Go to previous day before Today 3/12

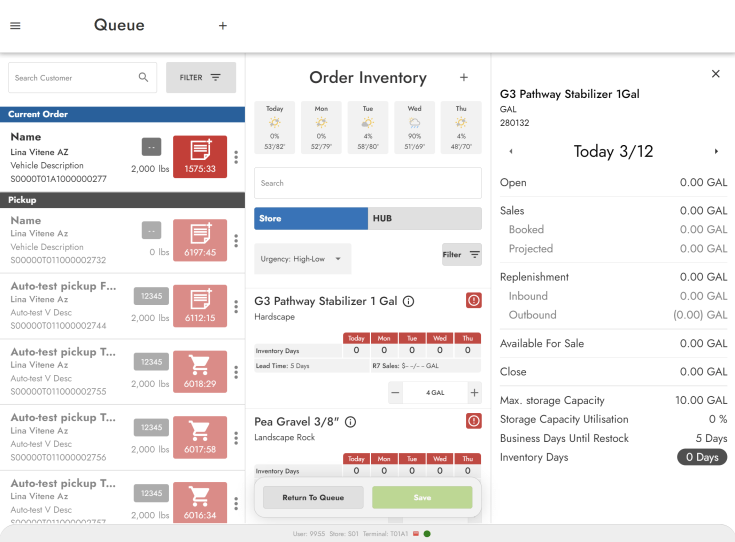pos(511,152)
